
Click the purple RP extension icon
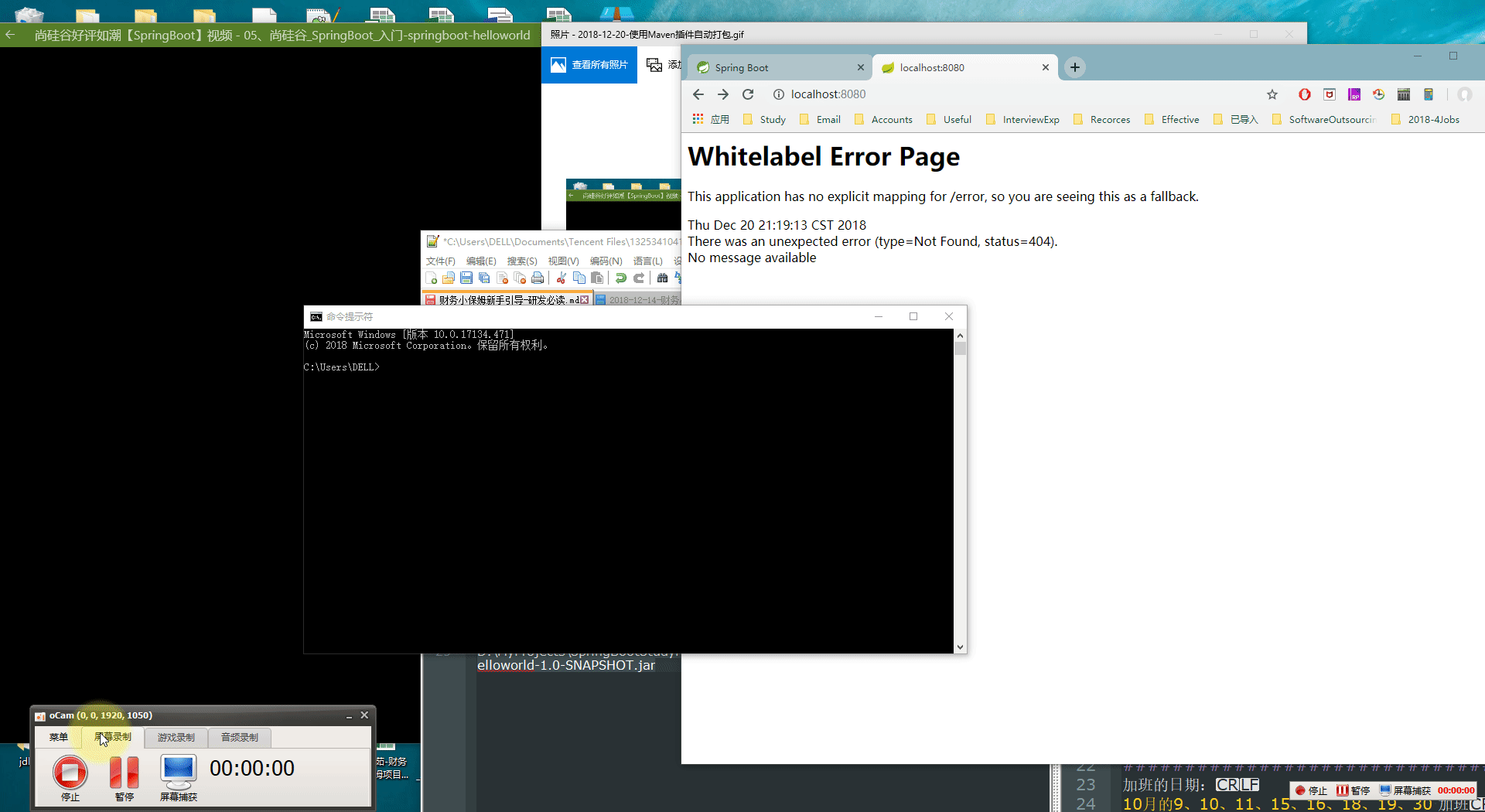click(x=1354, y=94)
